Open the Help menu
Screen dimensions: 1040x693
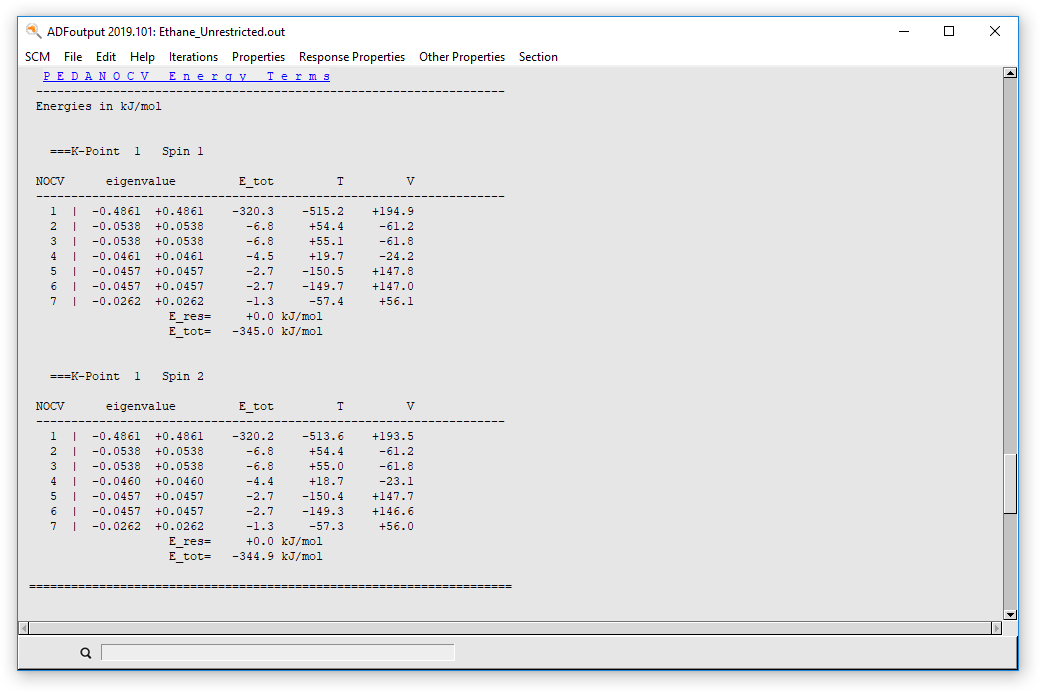(142, 57)
